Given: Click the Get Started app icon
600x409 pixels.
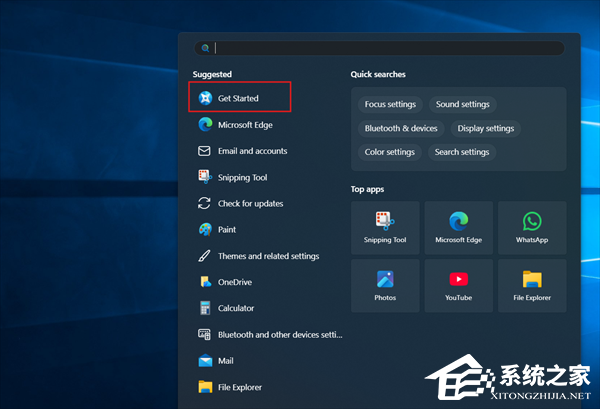Looking at the screenshot, I should tap(205, 98).
